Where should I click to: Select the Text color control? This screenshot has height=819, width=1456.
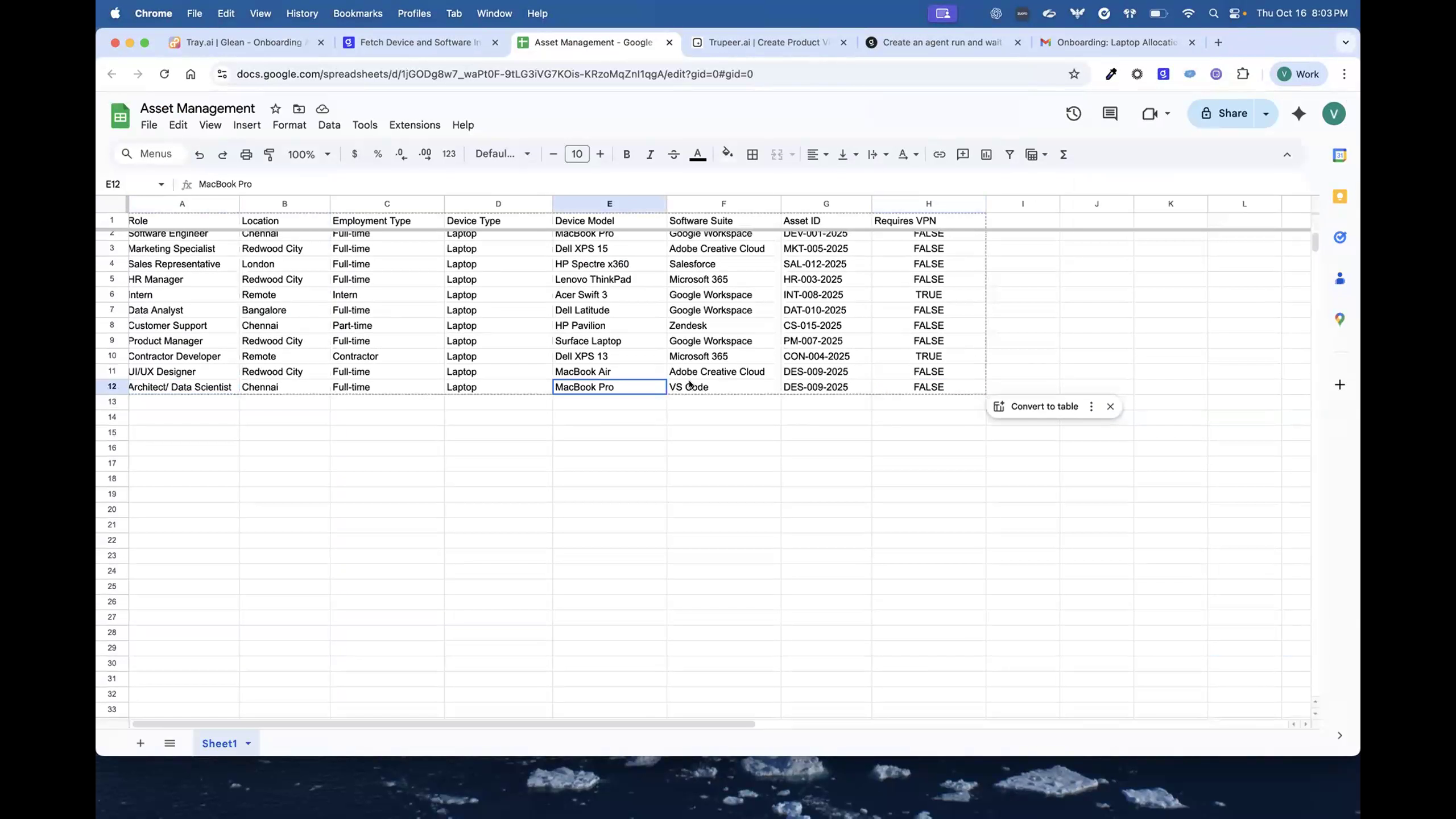pyautogui.click(x=698, y=154)
